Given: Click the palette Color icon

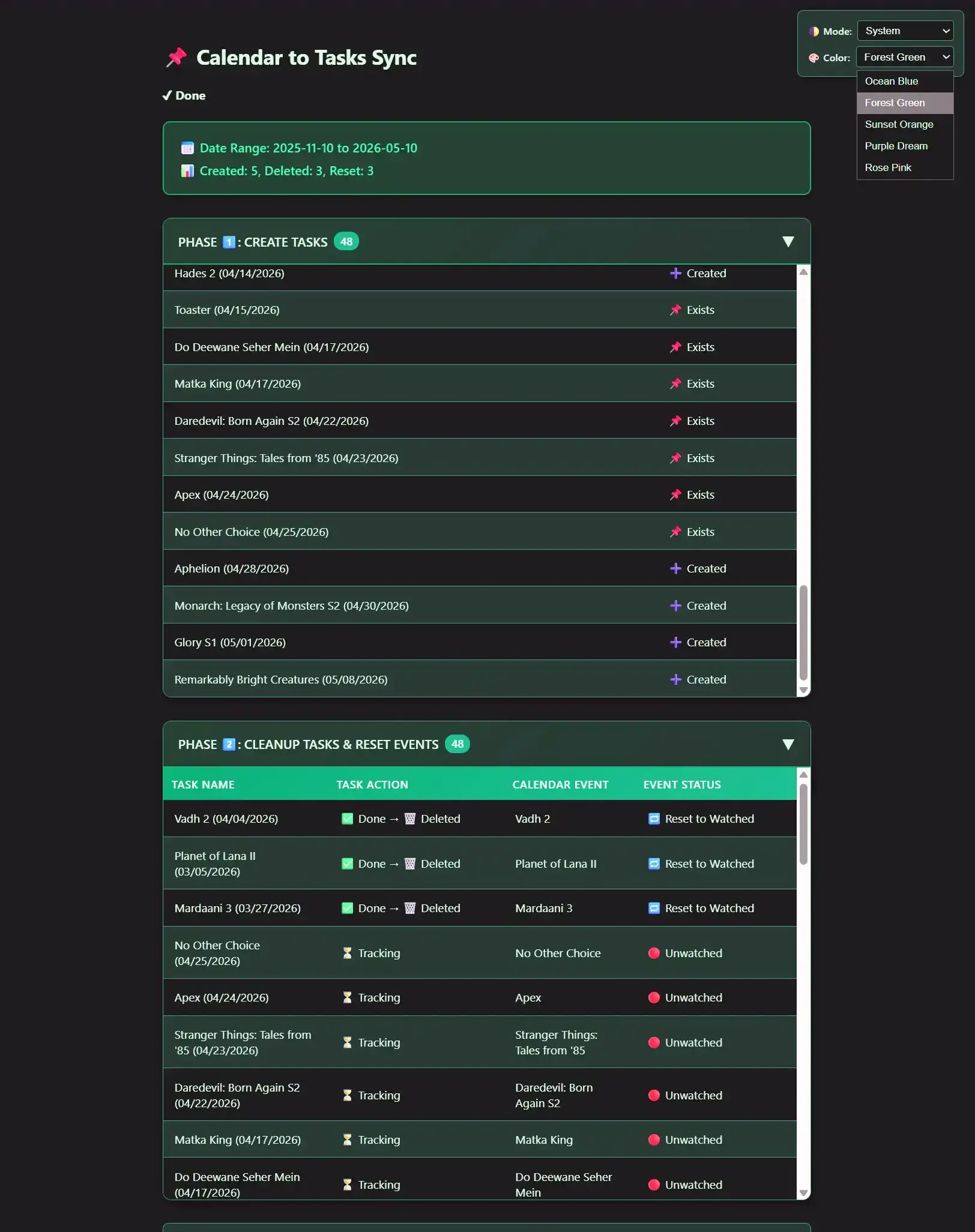Looking at the screenshot, I should point(814,58).
